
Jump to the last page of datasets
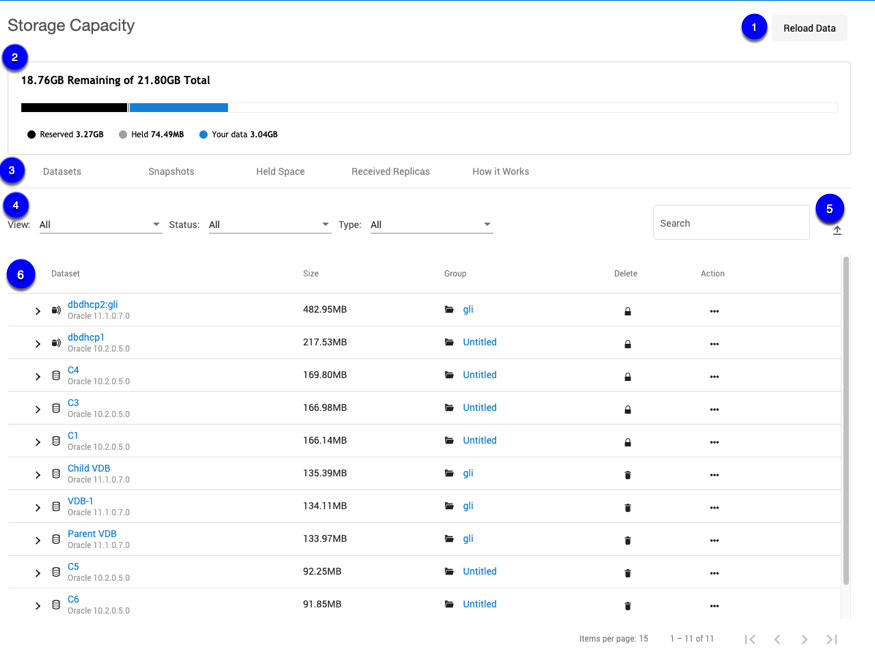[x=831, y=638]
